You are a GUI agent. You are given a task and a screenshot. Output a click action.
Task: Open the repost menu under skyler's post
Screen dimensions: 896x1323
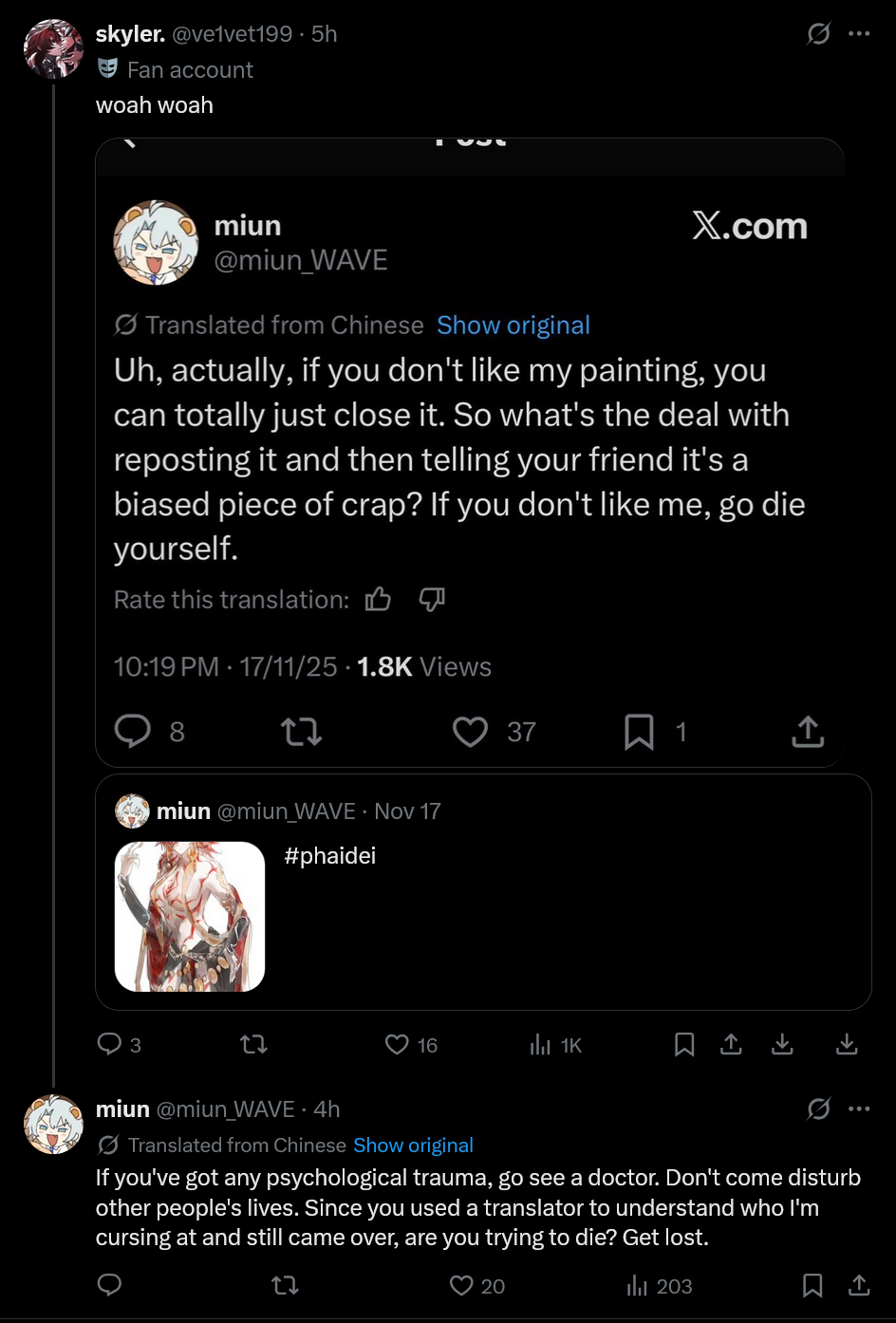point(253,1045)
